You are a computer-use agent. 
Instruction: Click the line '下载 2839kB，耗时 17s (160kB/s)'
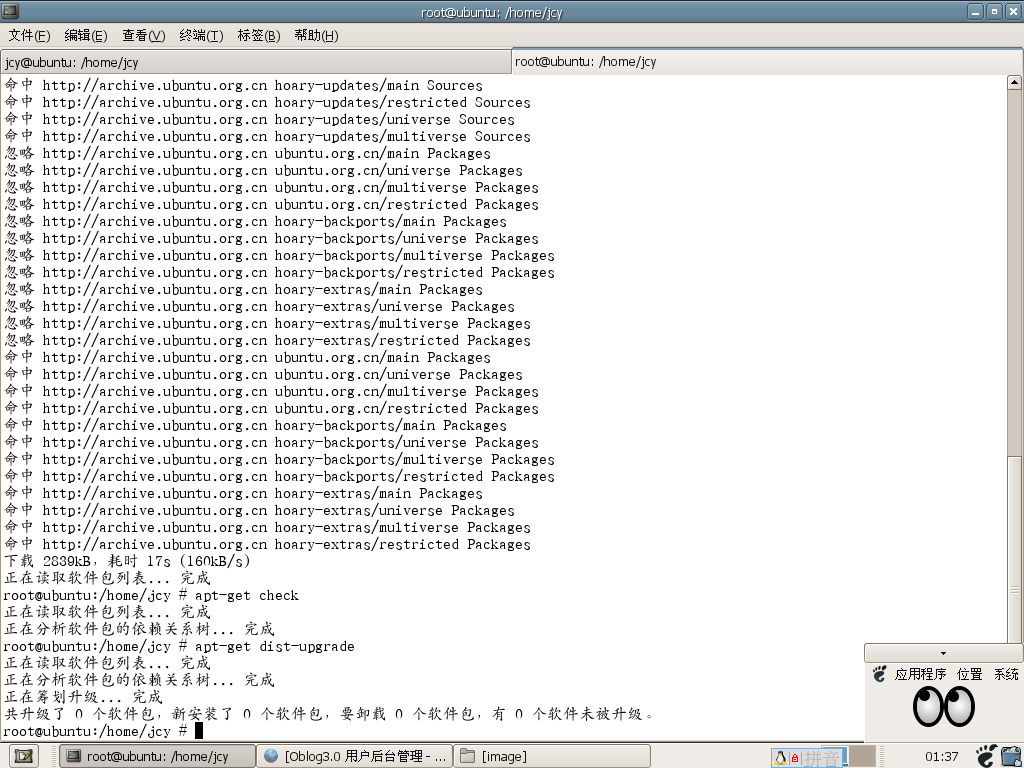[127, 561]
